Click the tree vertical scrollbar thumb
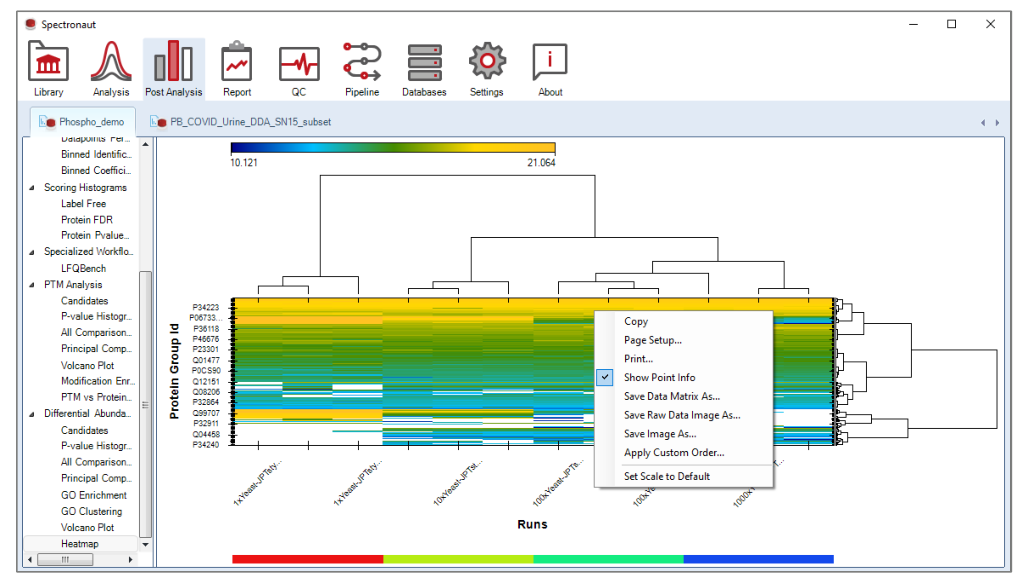Viewport: 1029px width, 583px height. click(146, 404)
